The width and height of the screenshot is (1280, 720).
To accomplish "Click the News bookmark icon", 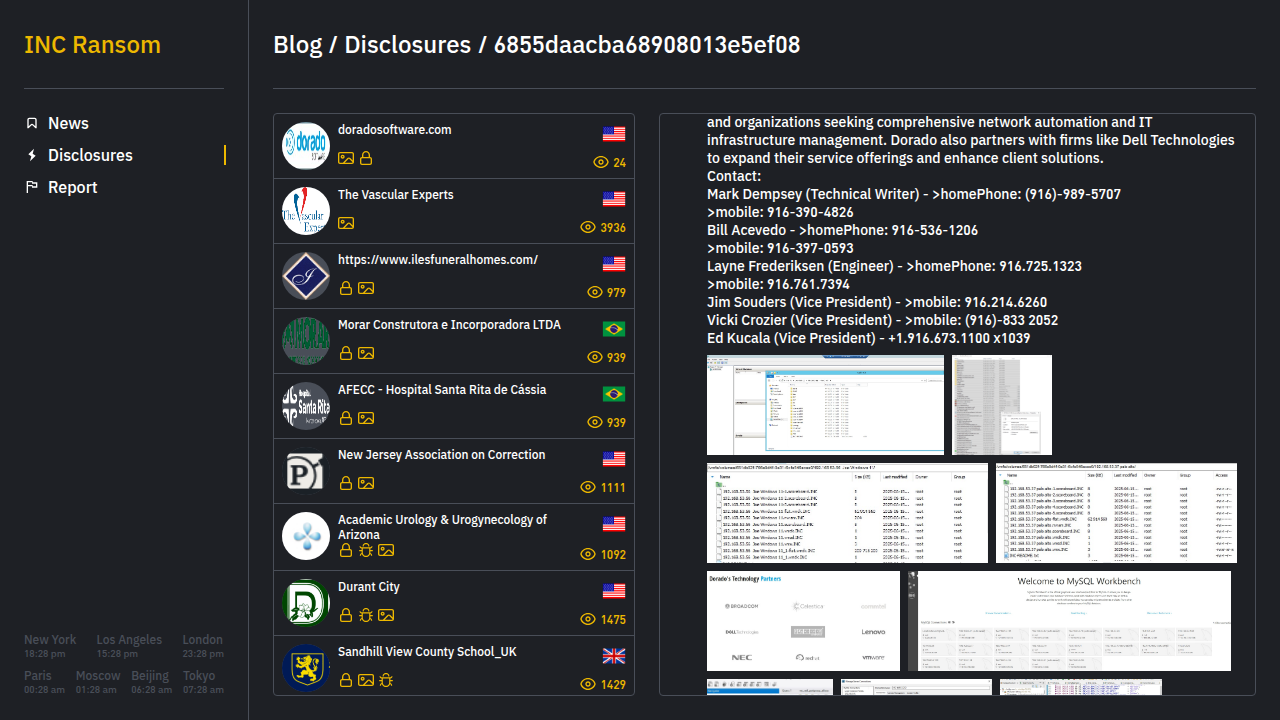I will (x=32, y=123).
